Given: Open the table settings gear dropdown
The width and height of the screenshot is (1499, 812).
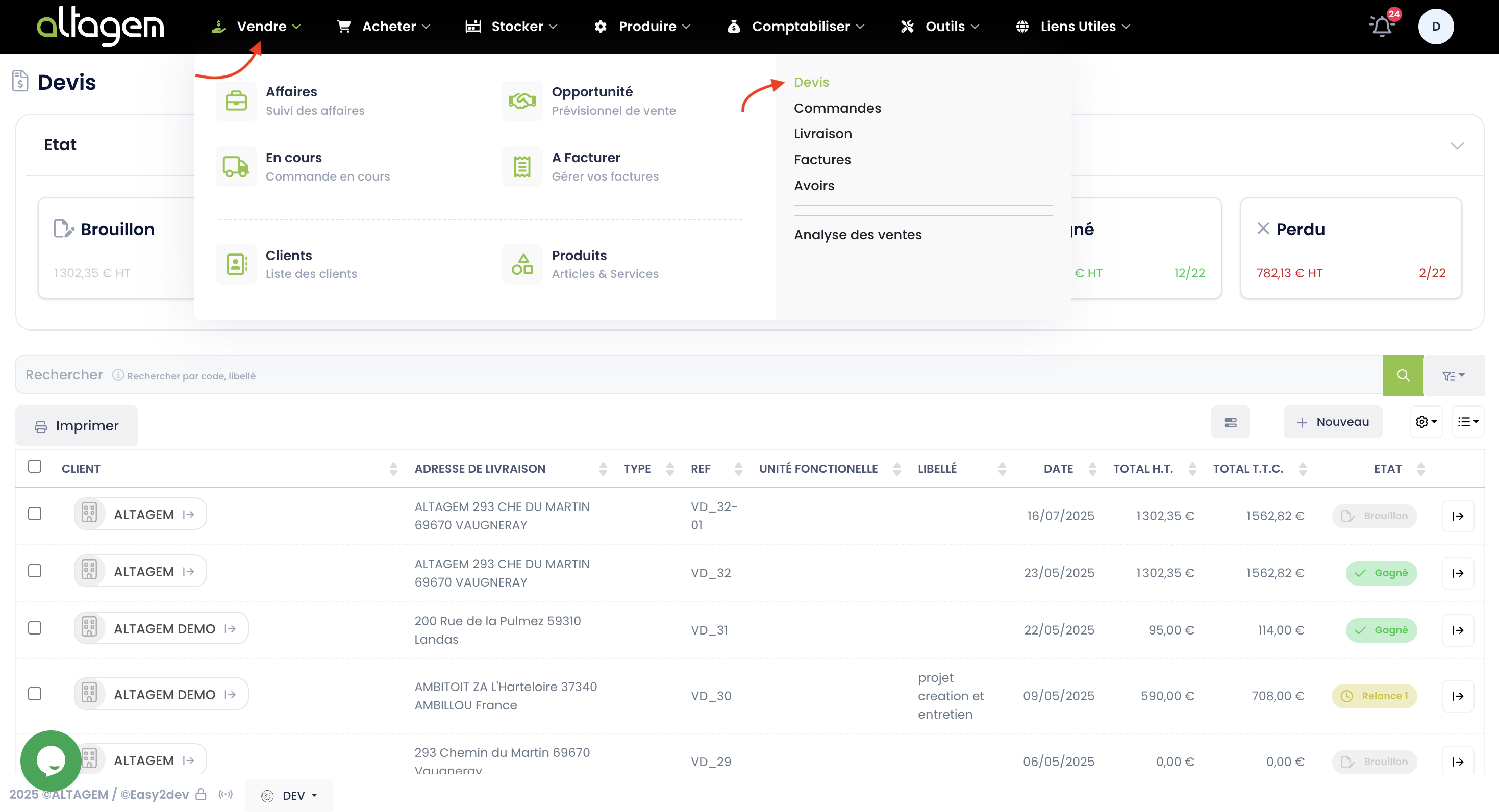Looking at the screenshot, I should tap(1426, 422).
